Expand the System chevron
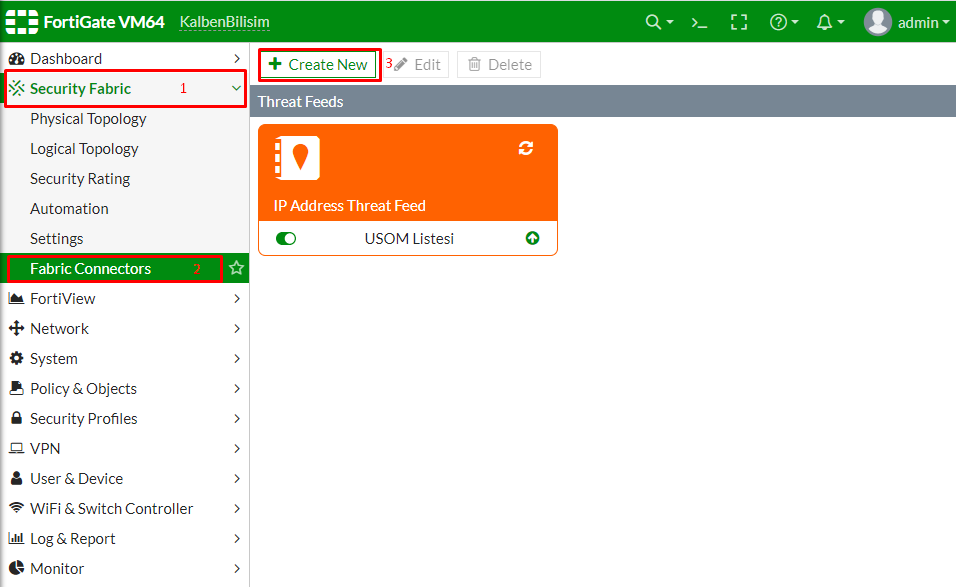Image resolution: width=956 pixels, height=587 pixels. (237, 358)
